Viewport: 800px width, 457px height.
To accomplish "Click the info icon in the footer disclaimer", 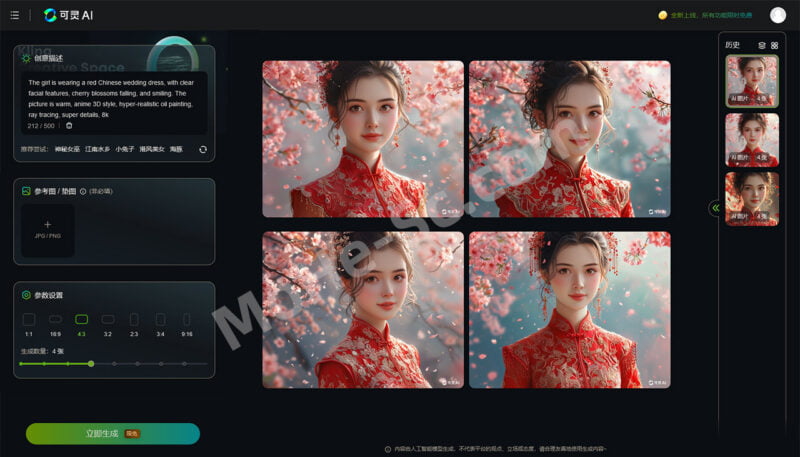I will [388, 449].
